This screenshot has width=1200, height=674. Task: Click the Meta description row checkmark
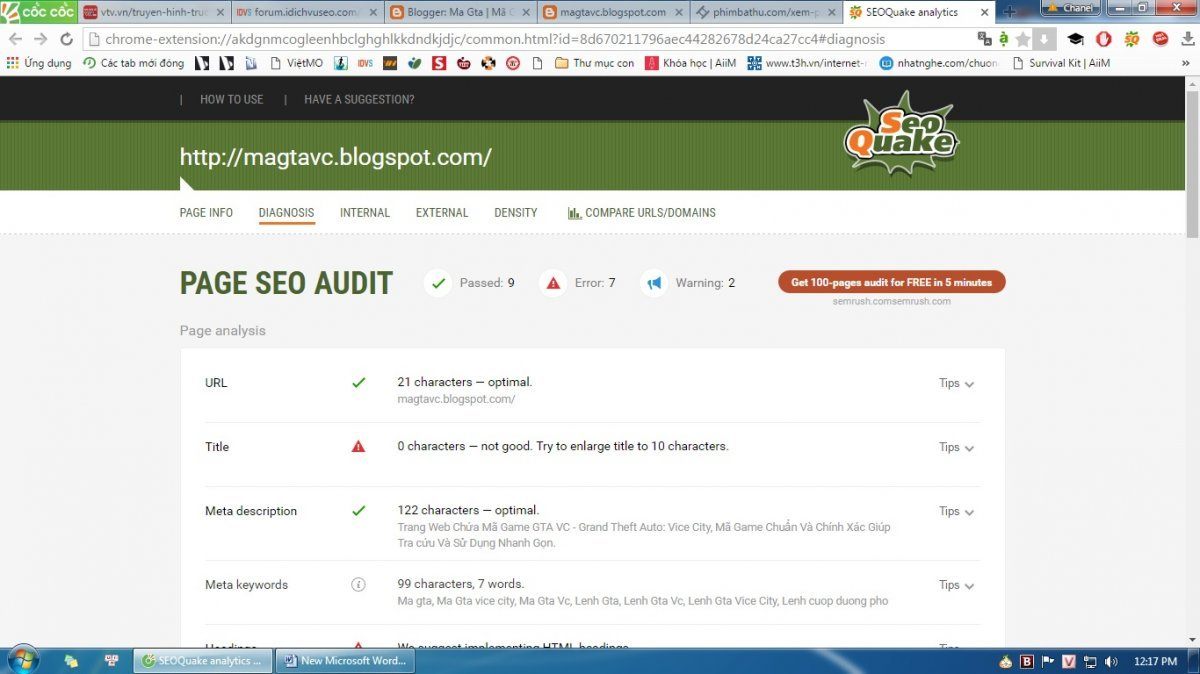point(358,510)
